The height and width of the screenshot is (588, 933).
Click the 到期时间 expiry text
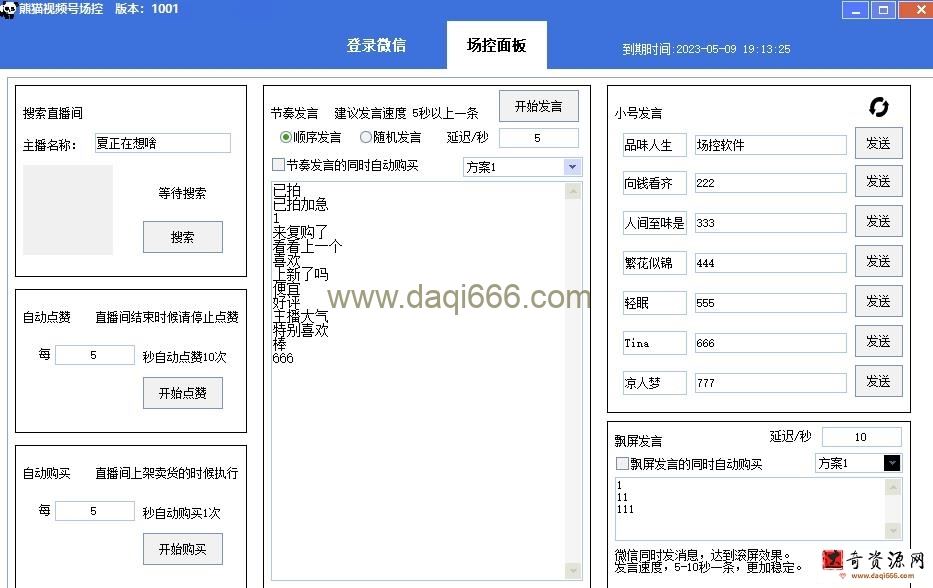click(706, 49)
